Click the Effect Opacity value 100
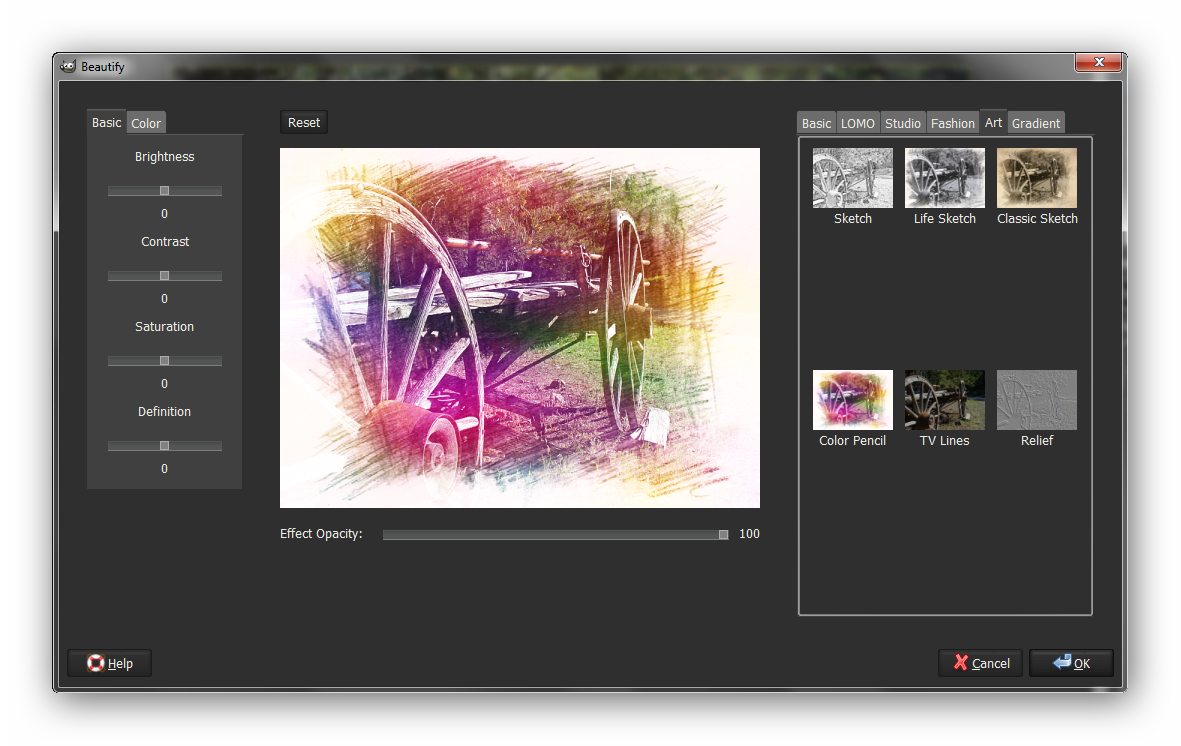The width and height of the screenshot is (1181, 746). [749, 534]
